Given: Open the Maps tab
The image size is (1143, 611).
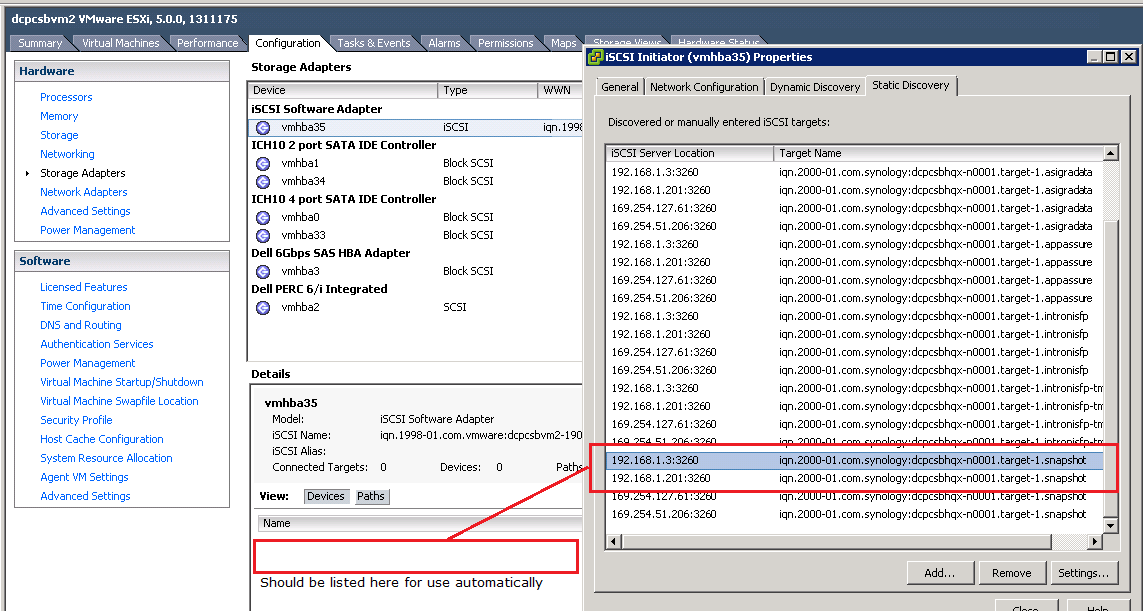Looking at the screenshot, I should (x=563, y=43).
